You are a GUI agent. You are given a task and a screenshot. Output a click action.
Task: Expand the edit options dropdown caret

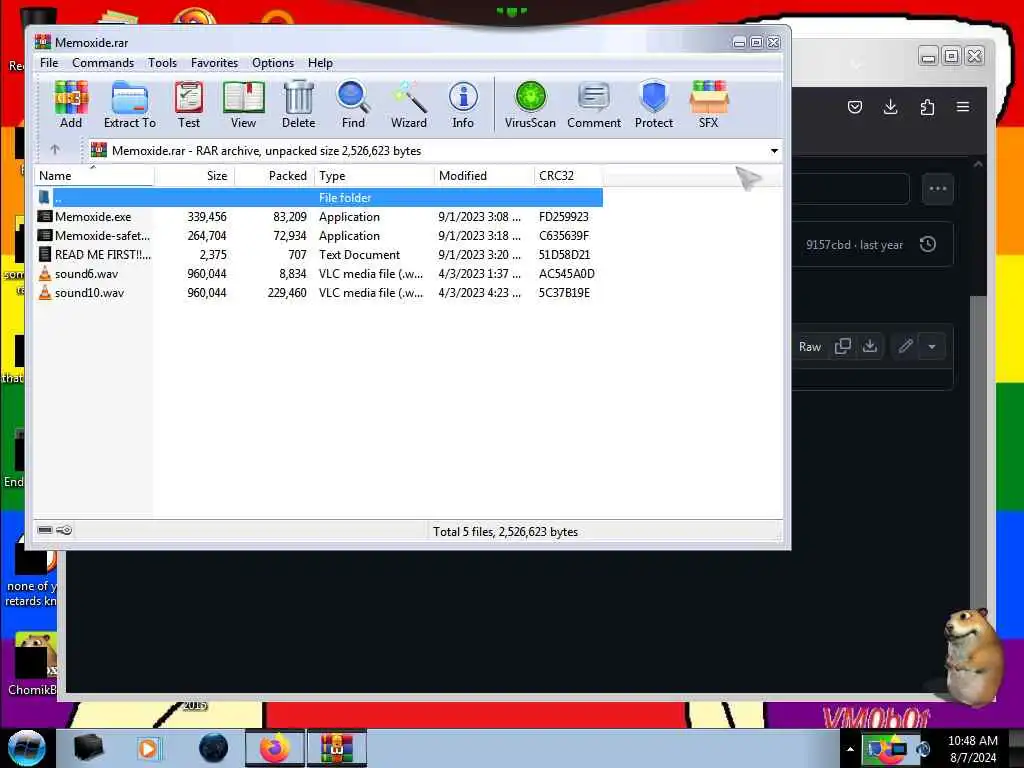point(932,347)
